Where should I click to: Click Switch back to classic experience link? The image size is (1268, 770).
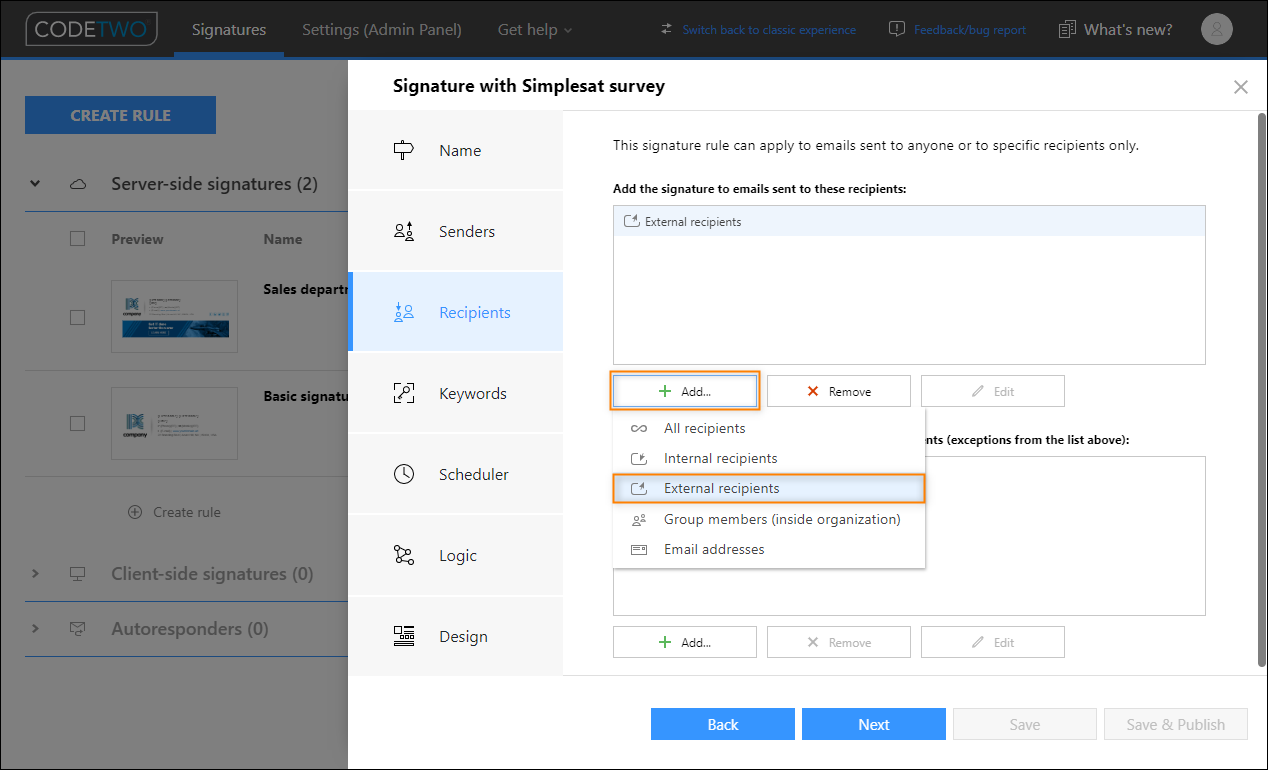769,30
